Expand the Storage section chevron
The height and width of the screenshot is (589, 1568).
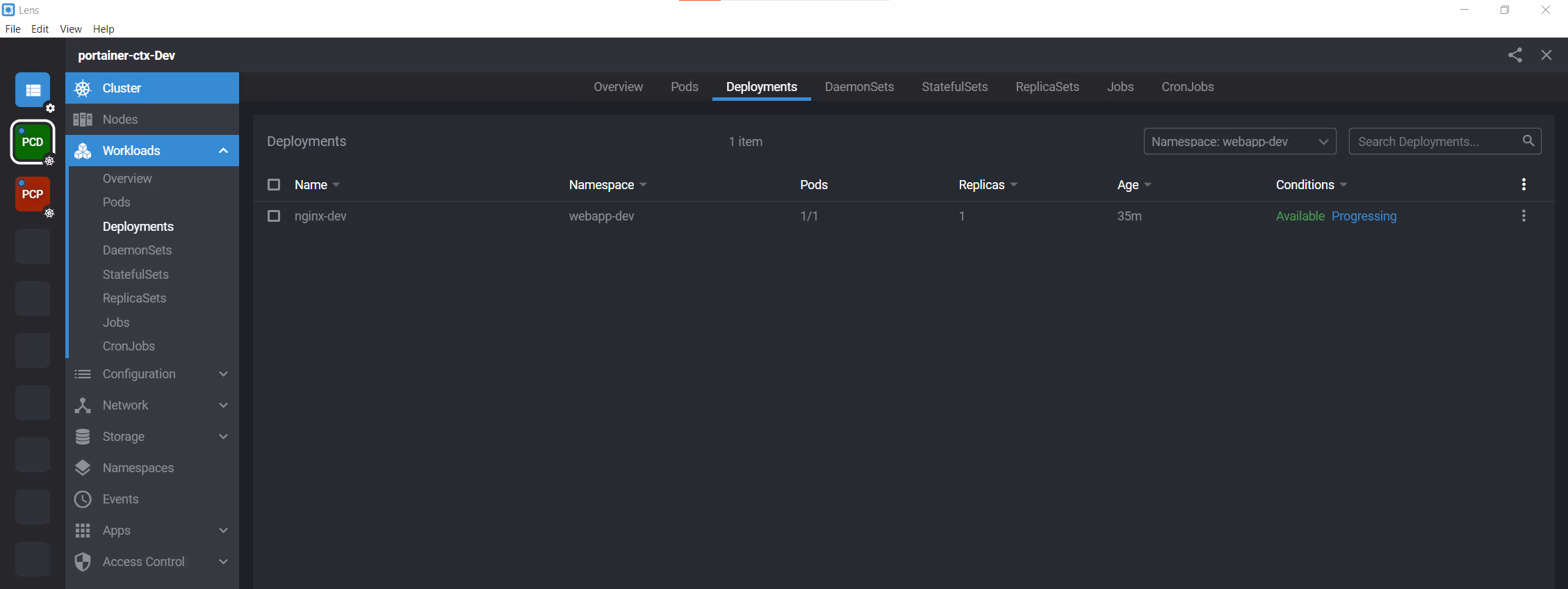(x=223, y=437)
